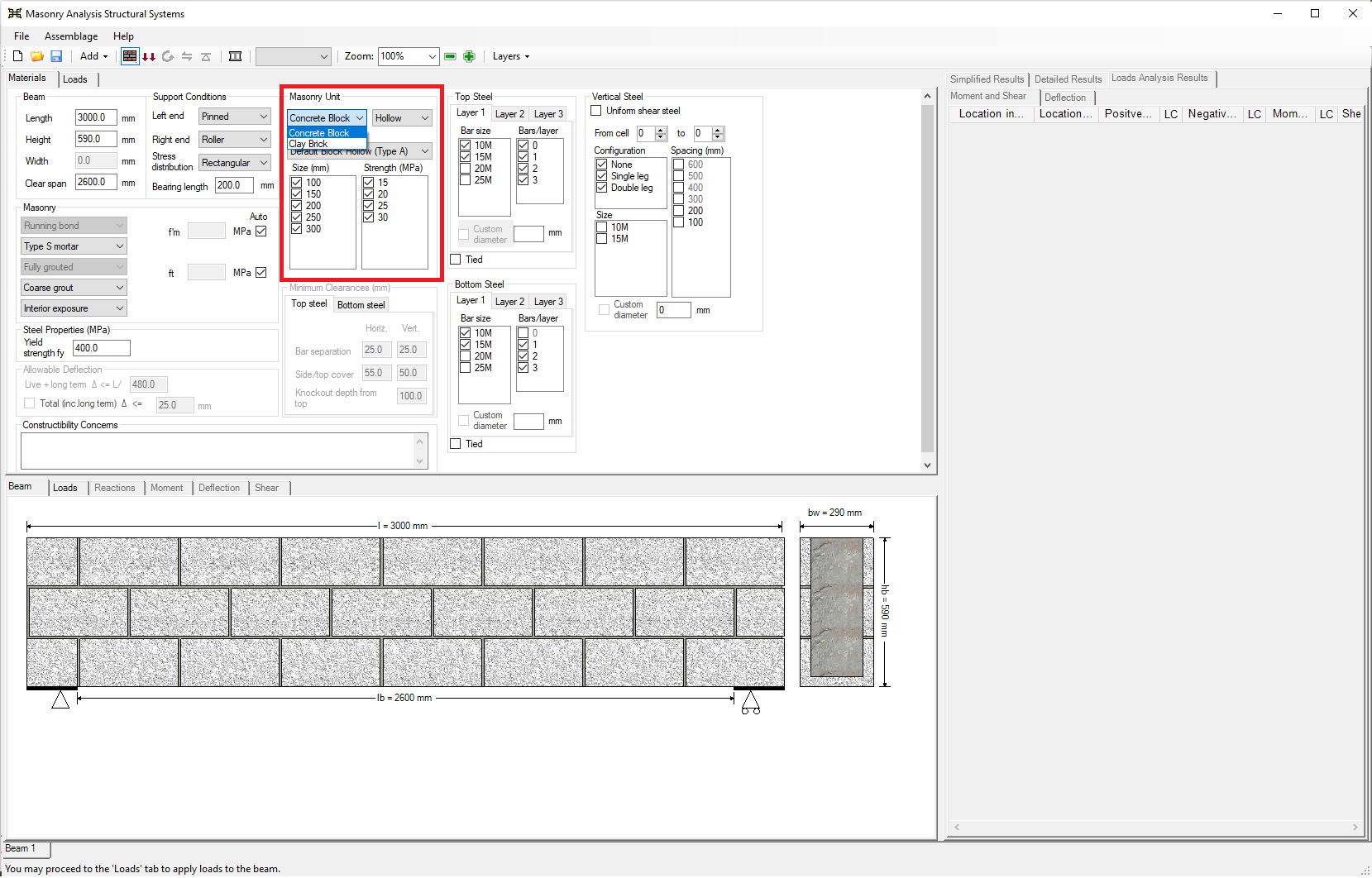
Task: Enable the Uniform shear steel checkbox
Action: coord(596,111)
